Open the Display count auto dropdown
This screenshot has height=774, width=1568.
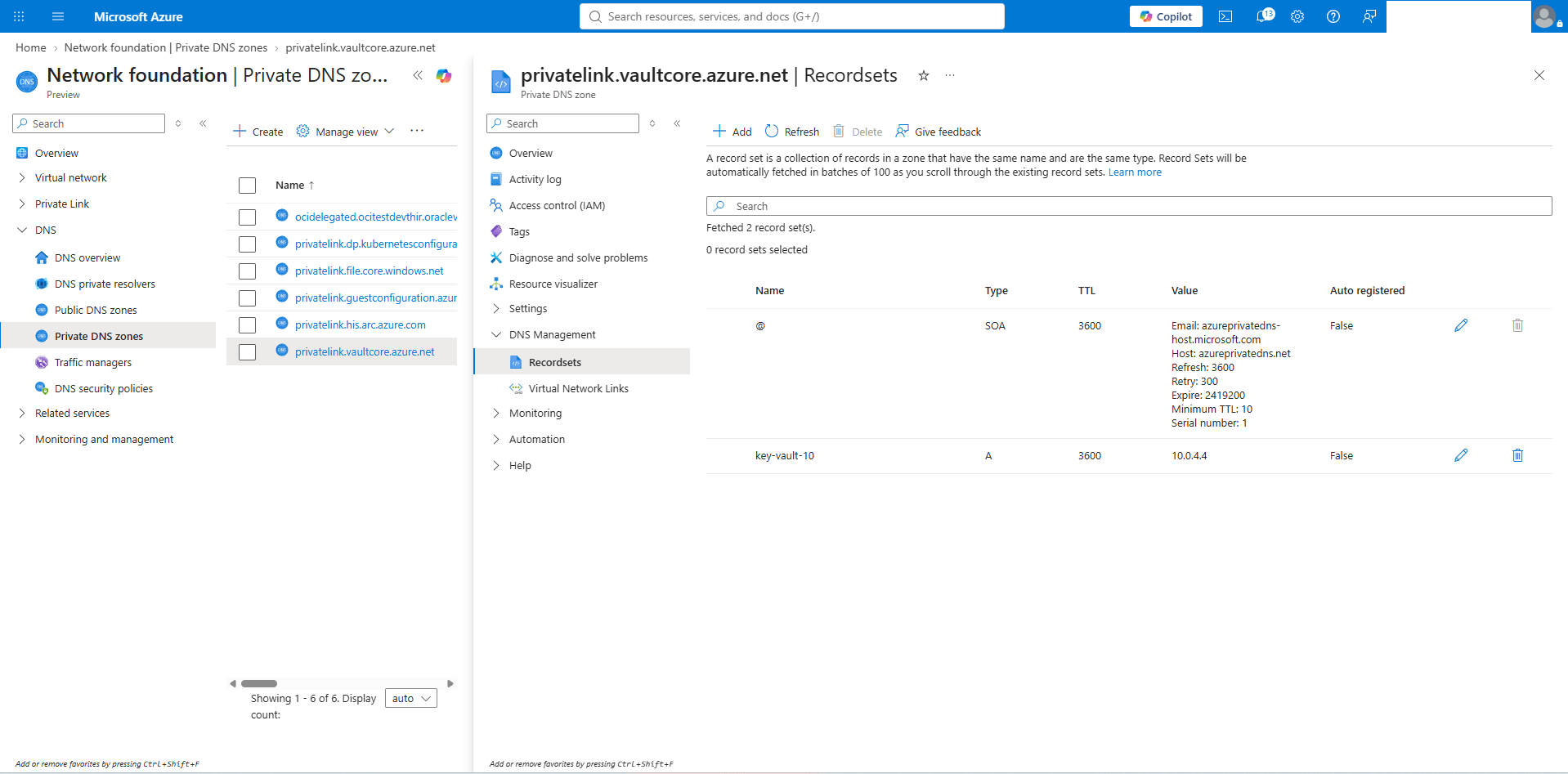pos(411,698)
